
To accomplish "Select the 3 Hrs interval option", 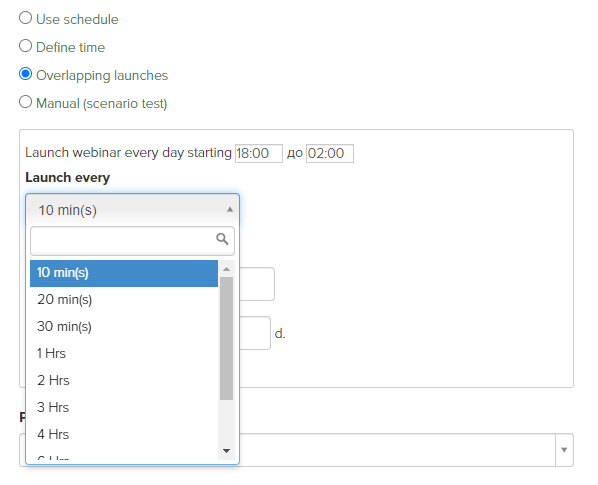I will click(x=124, y=408).
